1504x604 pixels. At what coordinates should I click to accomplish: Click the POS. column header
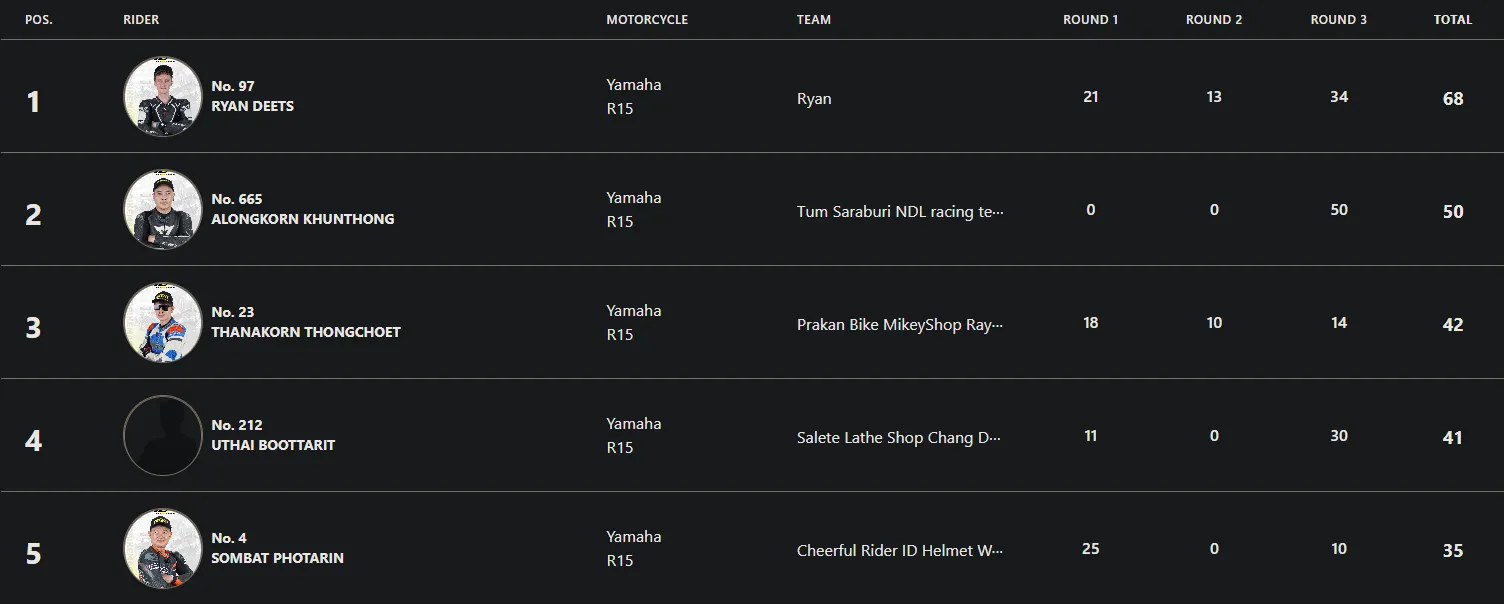click(x=39, y=20)
